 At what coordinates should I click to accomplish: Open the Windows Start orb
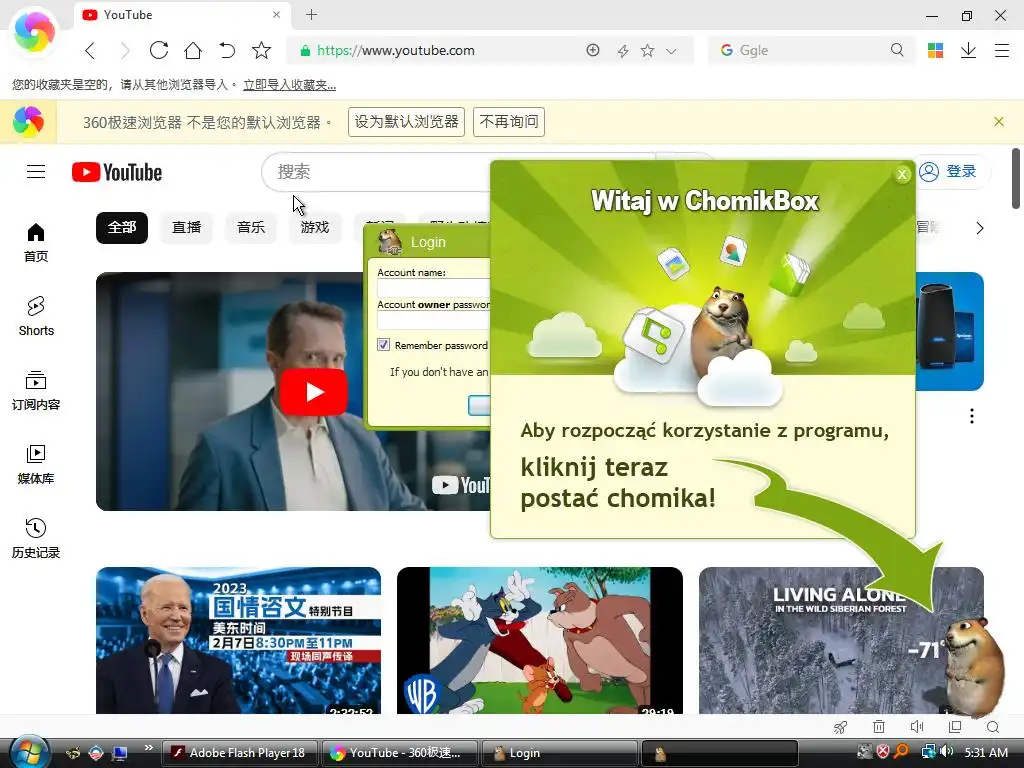pyautogui.click(x=29, y=752)
